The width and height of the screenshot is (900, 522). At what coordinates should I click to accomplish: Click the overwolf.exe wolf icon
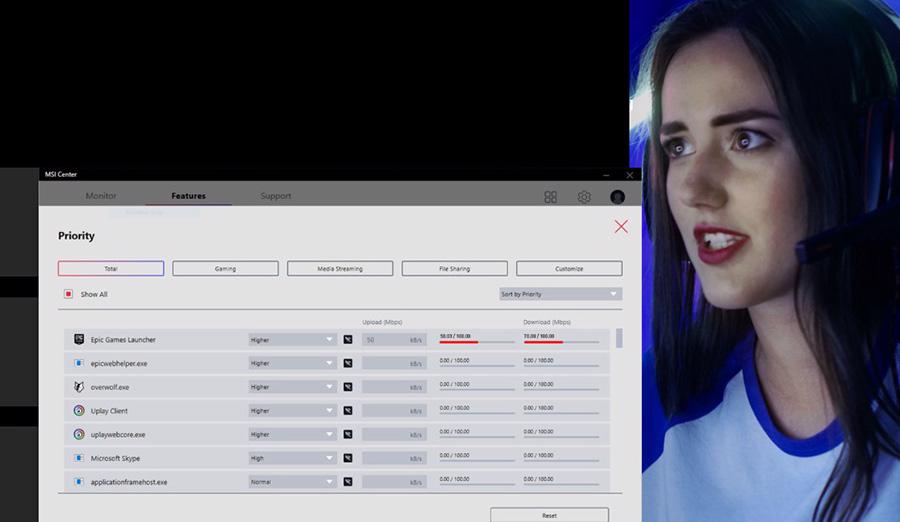(x=79, y=387)
